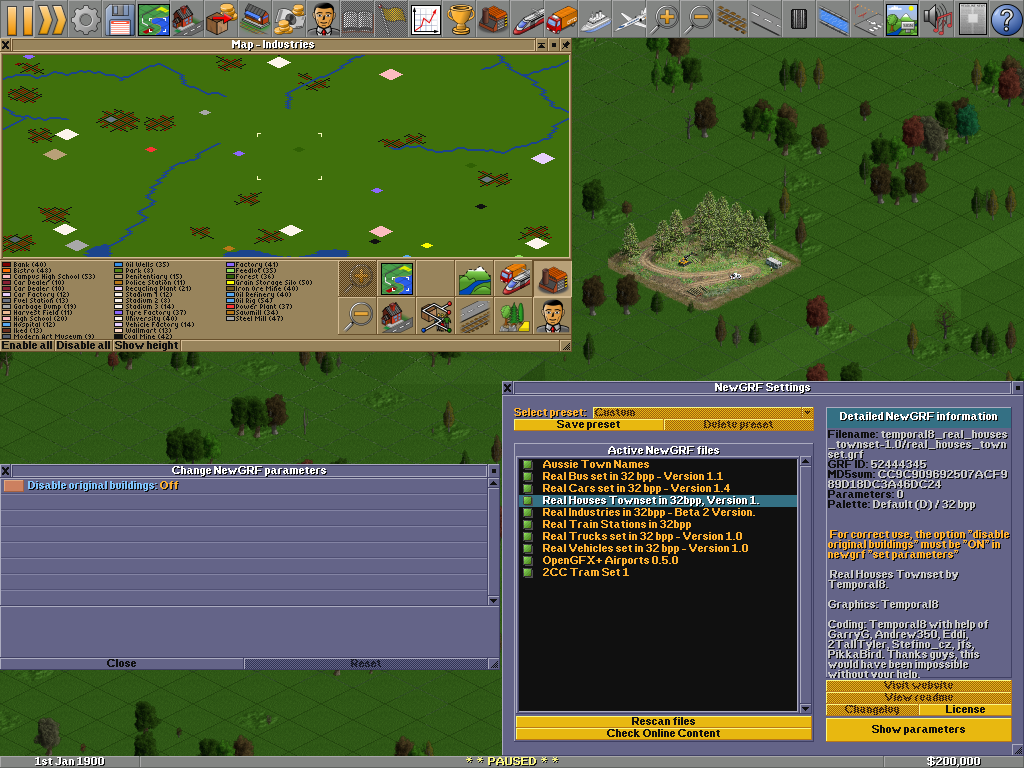Open the company league trophy icon

point(459,18)
